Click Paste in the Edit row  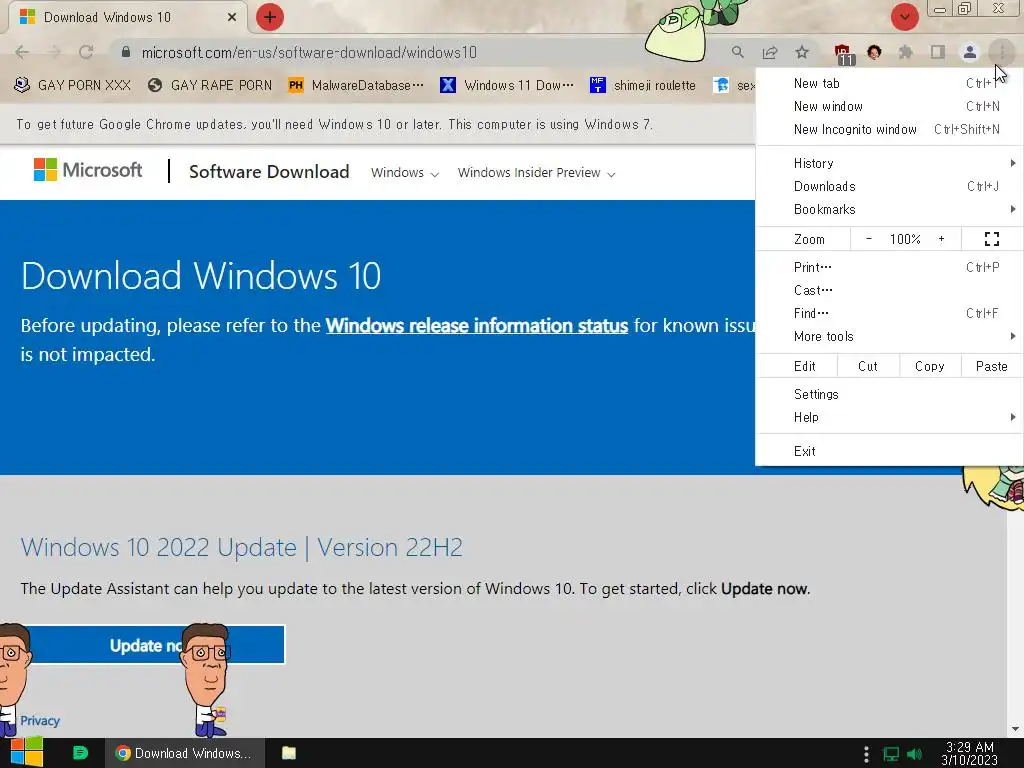coord(991,366)
